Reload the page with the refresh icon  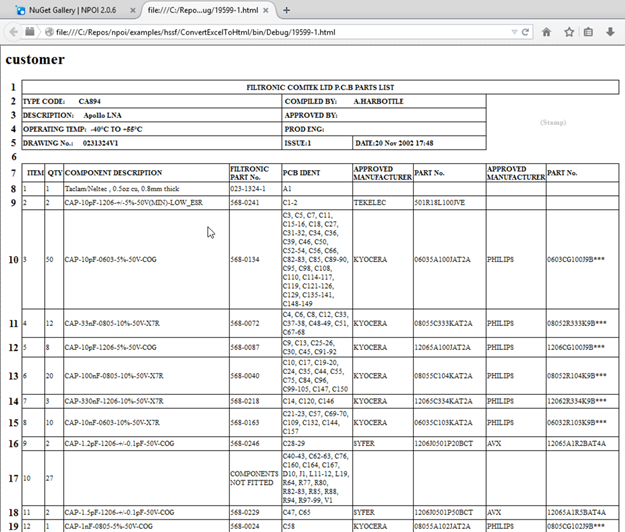pyautogui.click(x=525, y=32)
